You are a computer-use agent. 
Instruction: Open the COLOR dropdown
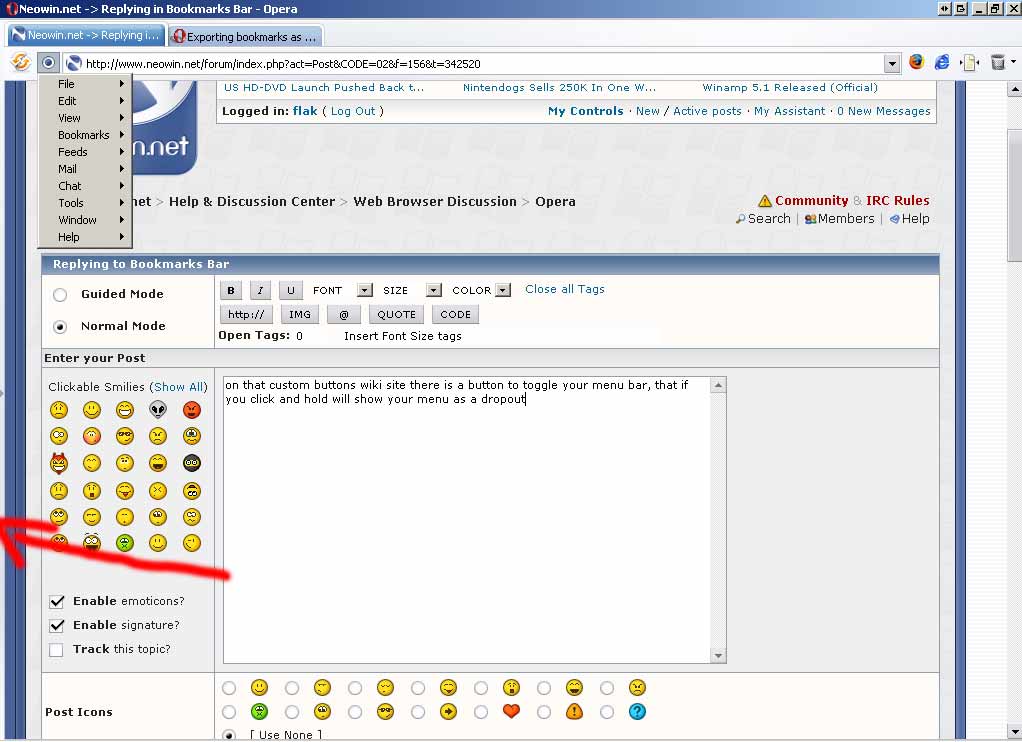point(503,290)
